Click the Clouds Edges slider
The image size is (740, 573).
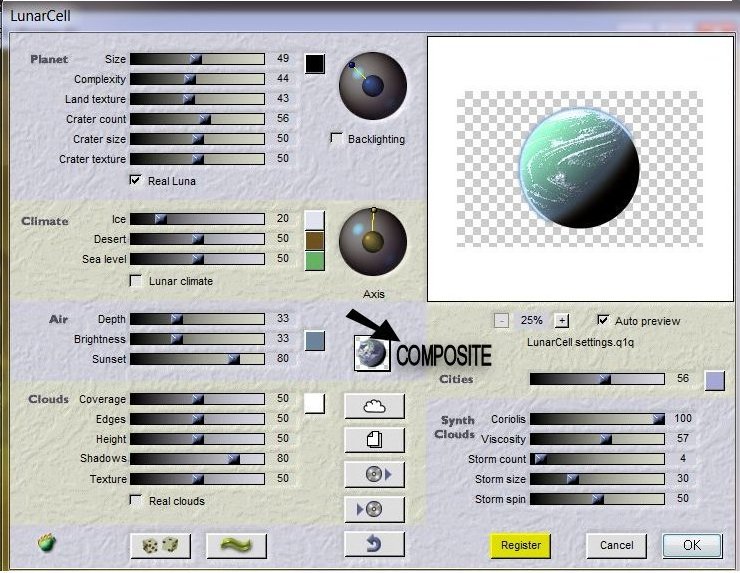(x=197, y=419)
